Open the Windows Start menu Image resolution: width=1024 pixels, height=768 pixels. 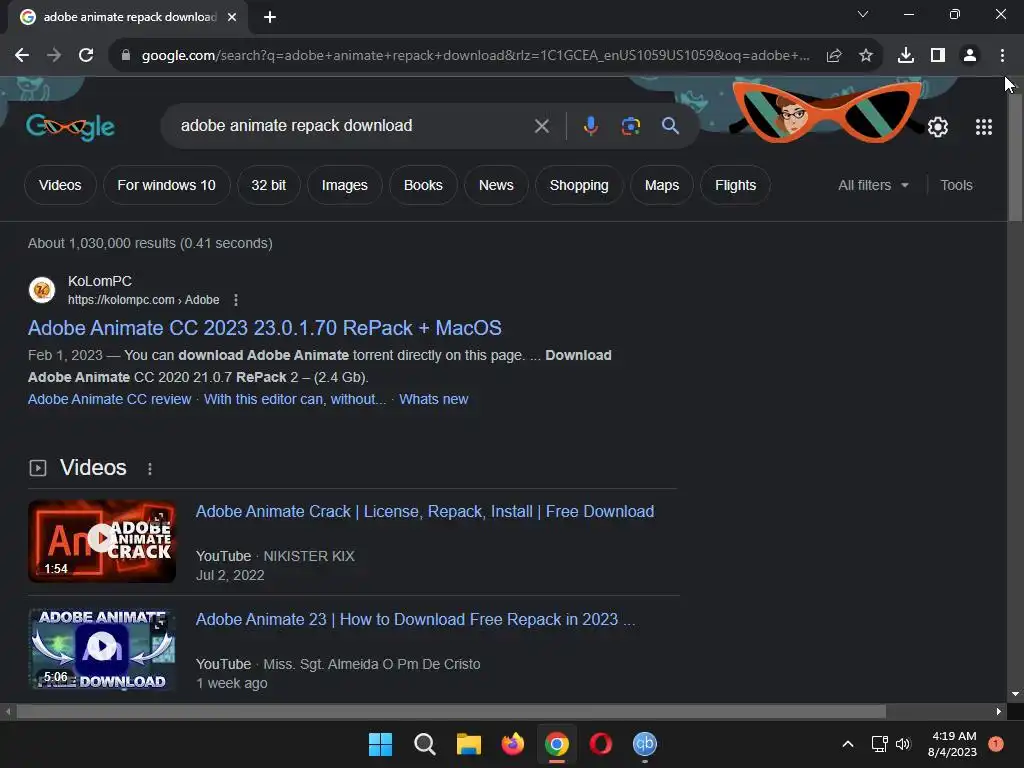380,744
